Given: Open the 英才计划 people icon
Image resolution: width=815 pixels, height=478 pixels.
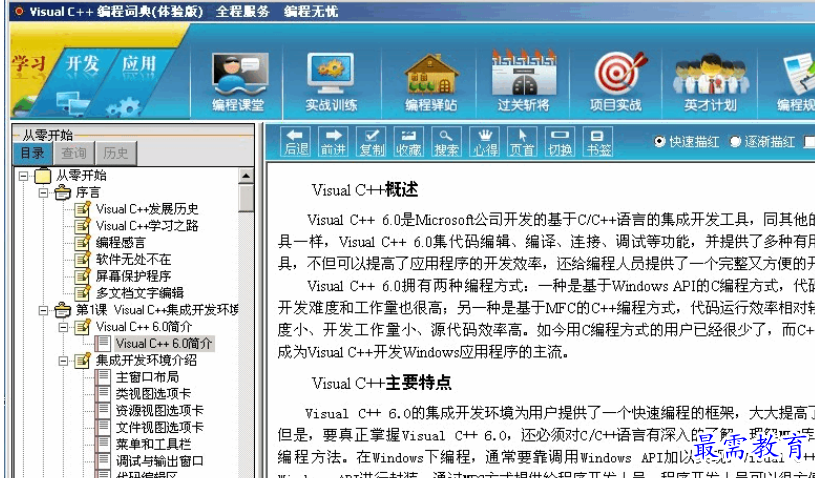Looking at the screenshot, I should 710,82.
